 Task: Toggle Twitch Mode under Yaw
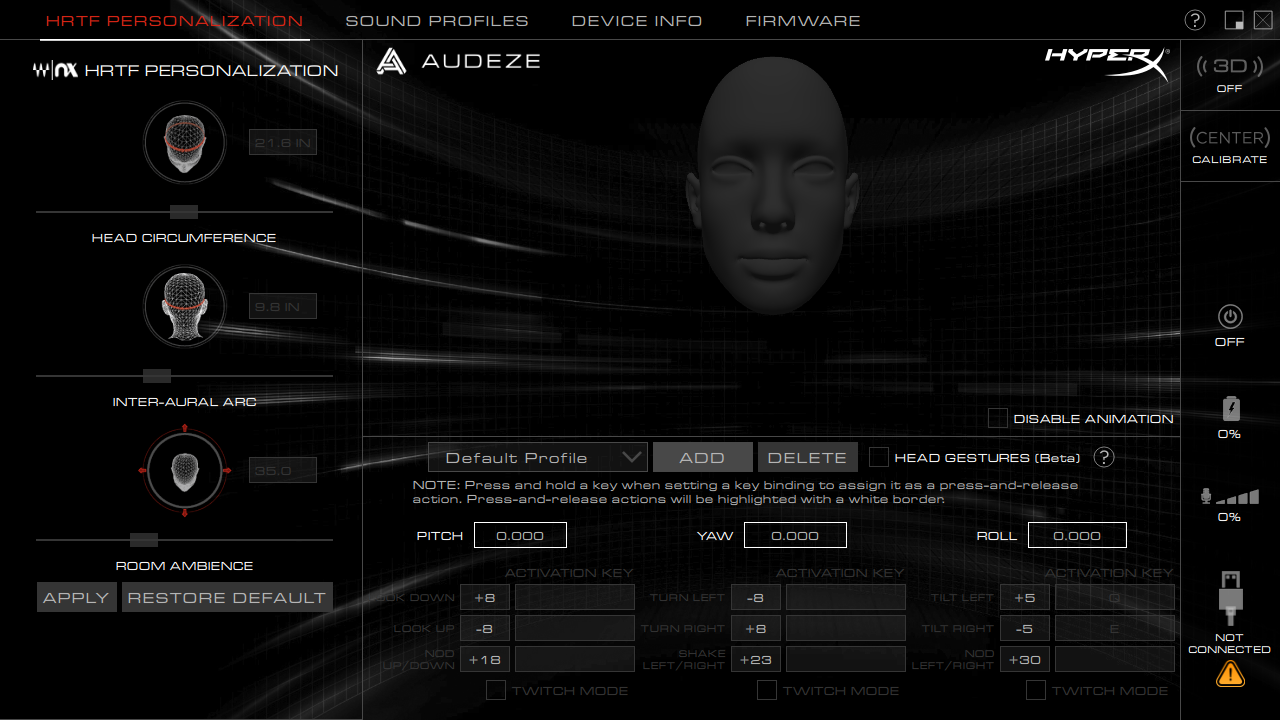pos(766,690)
